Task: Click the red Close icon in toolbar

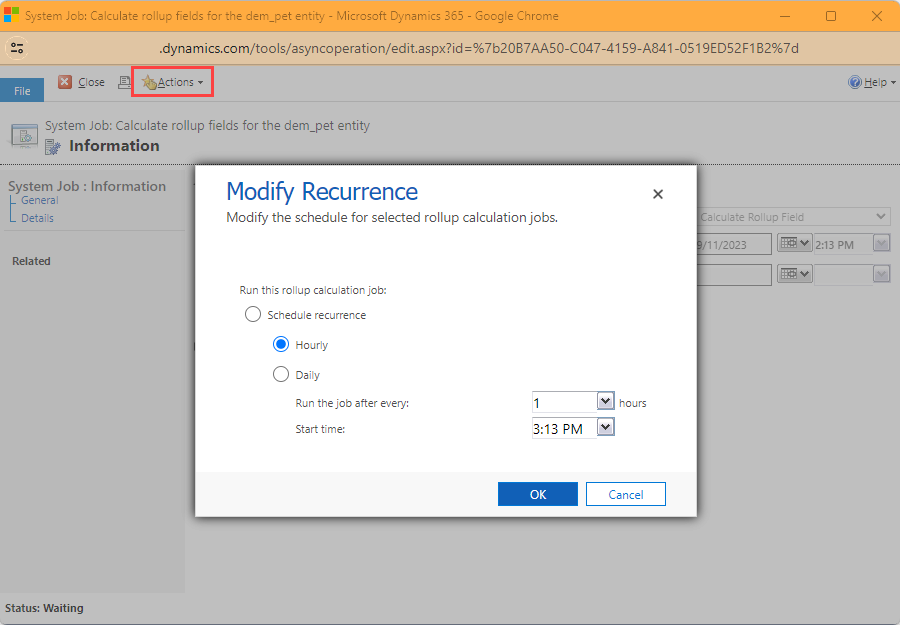Action: [x=65, y=82]
